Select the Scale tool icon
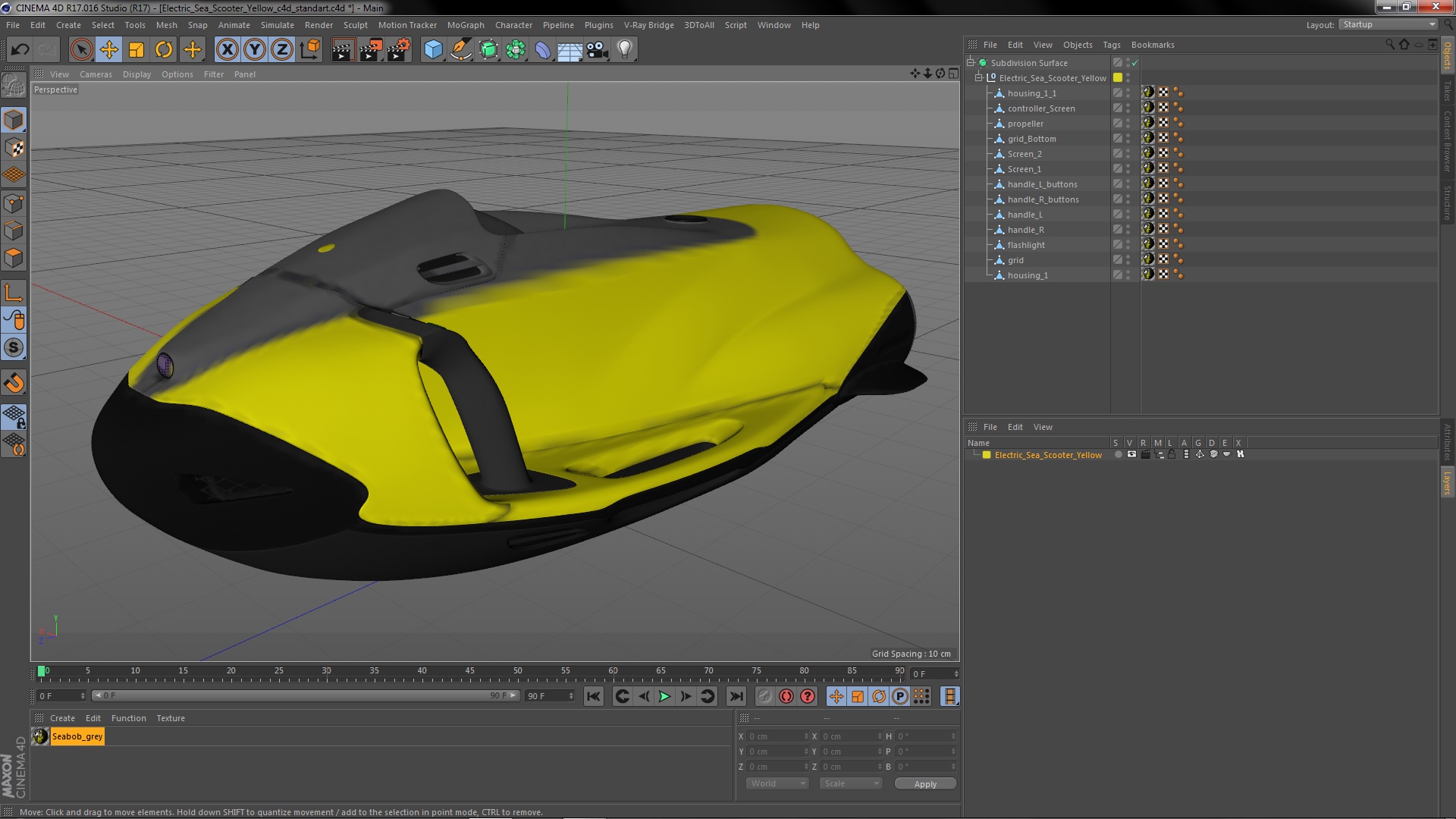The image size is (1456, 819). click(136, 48)
